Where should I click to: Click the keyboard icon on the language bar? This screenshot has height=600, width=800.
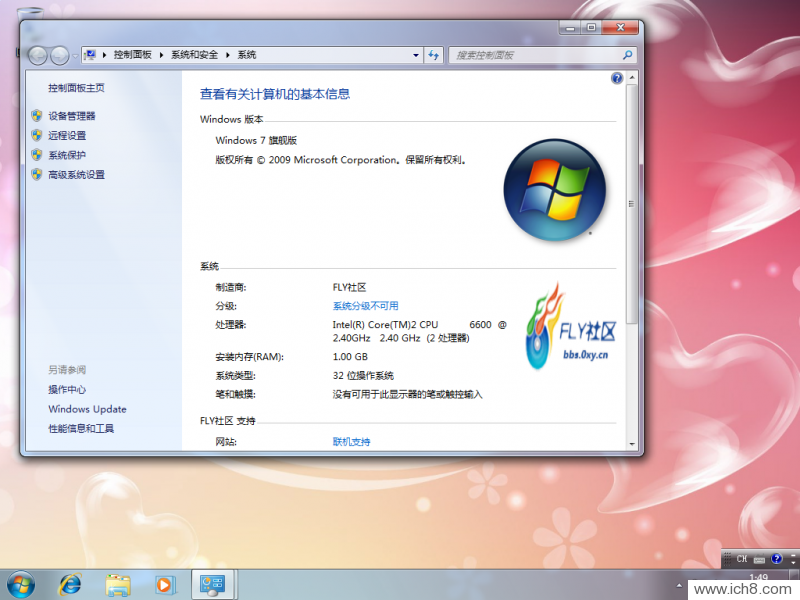click(759, 559)
